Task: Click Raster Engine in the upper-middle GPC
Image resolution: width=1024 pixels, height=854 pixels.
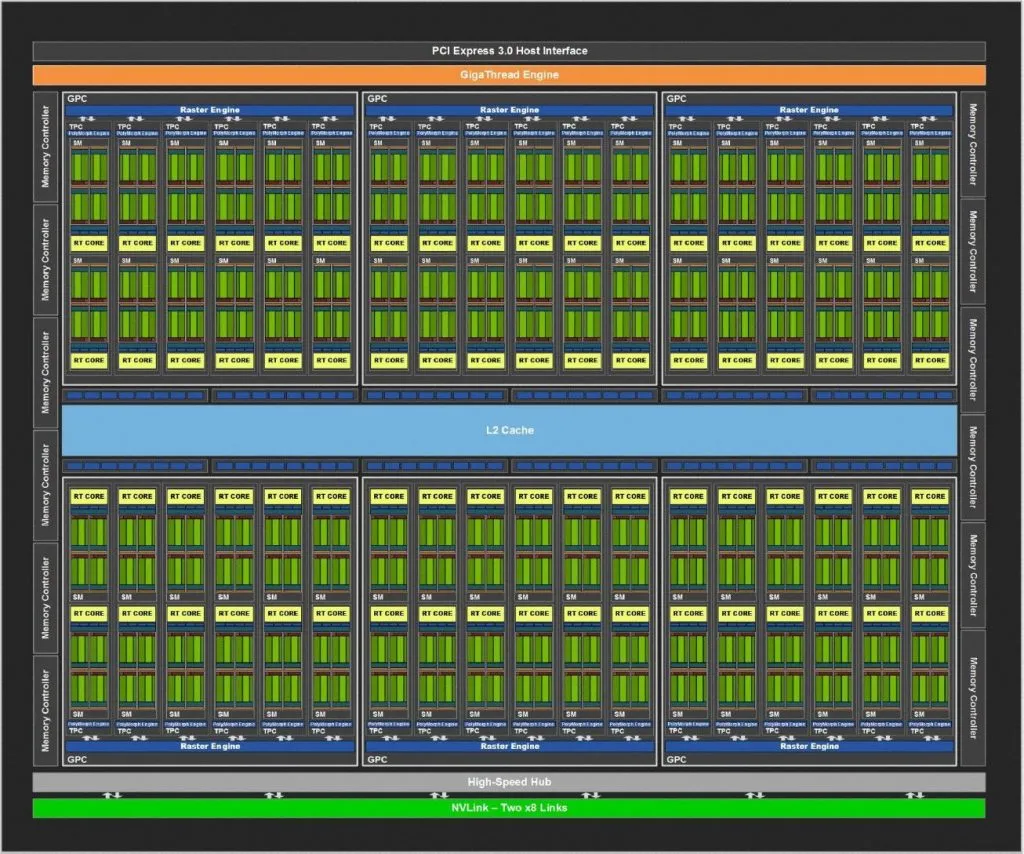Action: (509, 110)
